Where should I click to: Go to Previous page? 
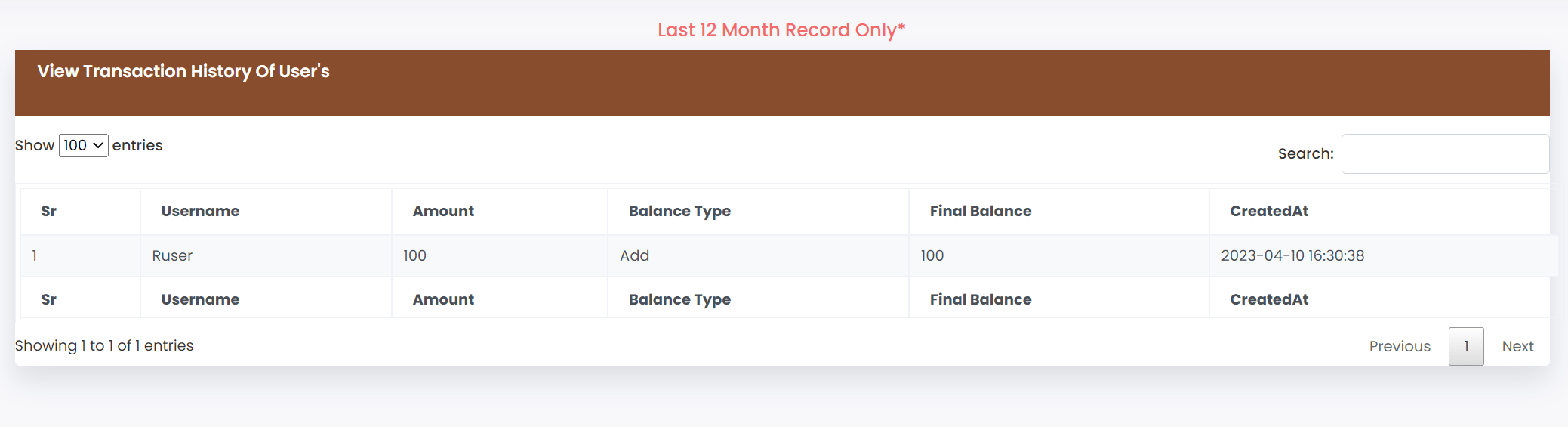(x=1400, y=346)
